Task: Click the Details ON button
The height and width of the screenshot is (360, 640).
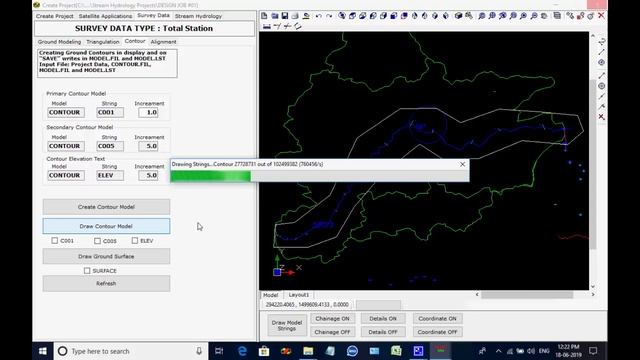Action: (383, 318)
